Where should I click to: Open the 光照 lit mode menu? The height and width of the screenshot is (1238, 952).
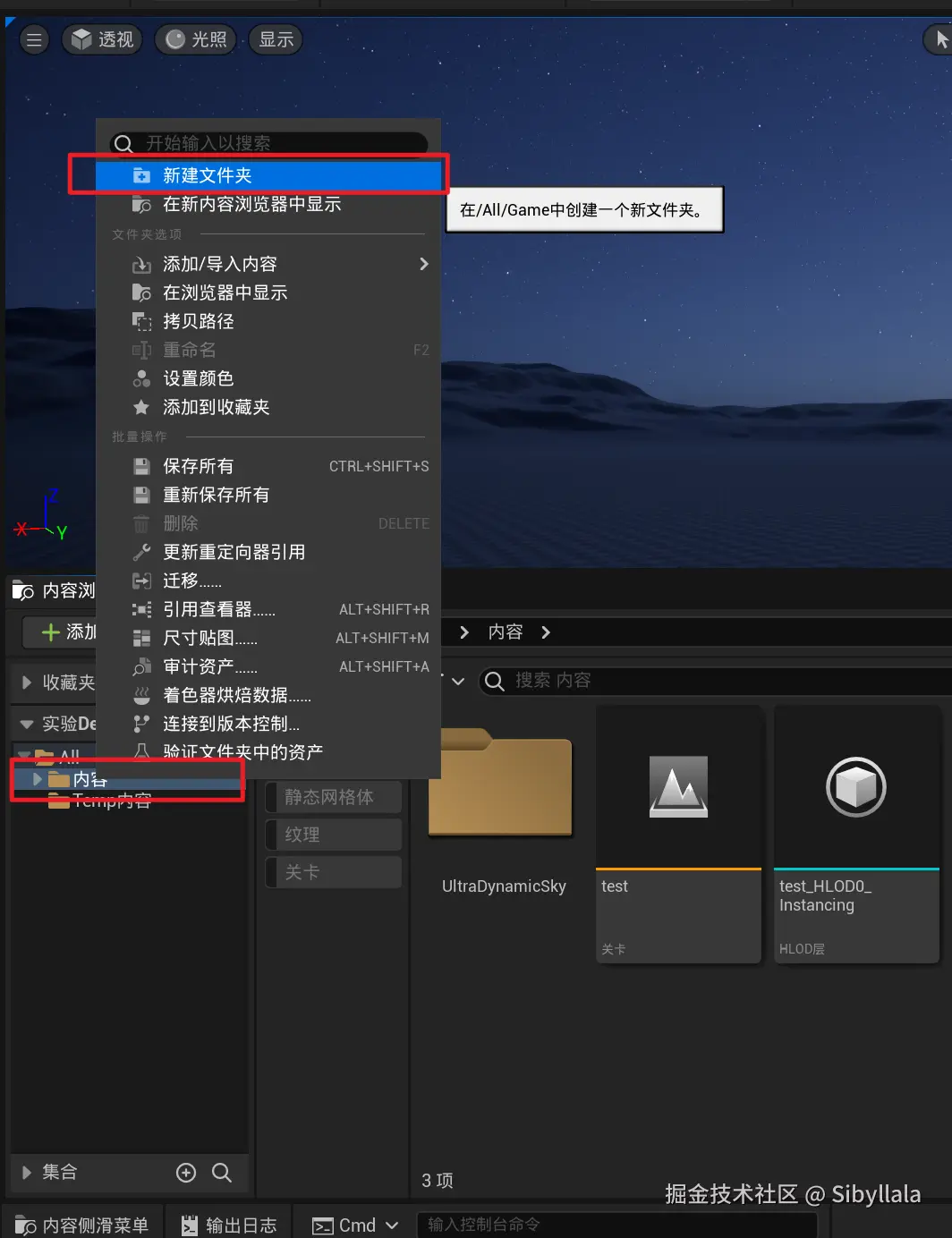196,39
